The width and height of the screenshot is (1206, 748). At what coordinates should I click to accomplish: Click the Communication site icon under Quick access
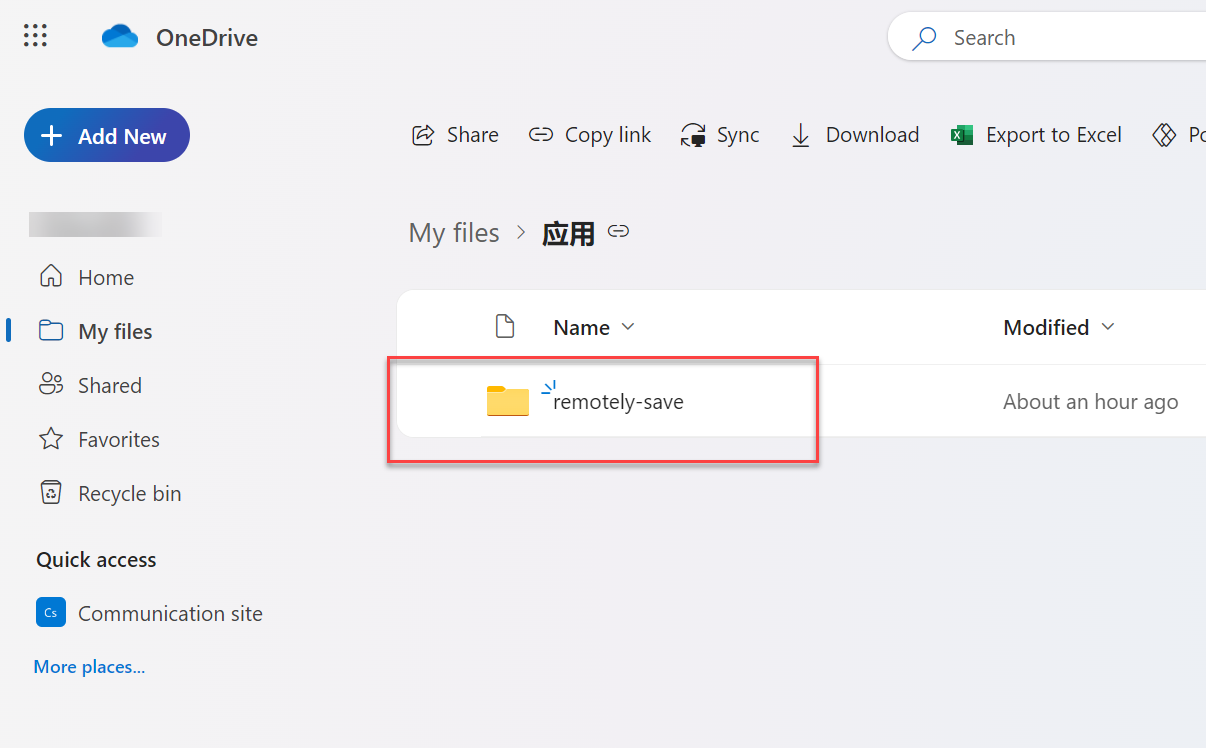pyautogui.click(x=51, y=612)
